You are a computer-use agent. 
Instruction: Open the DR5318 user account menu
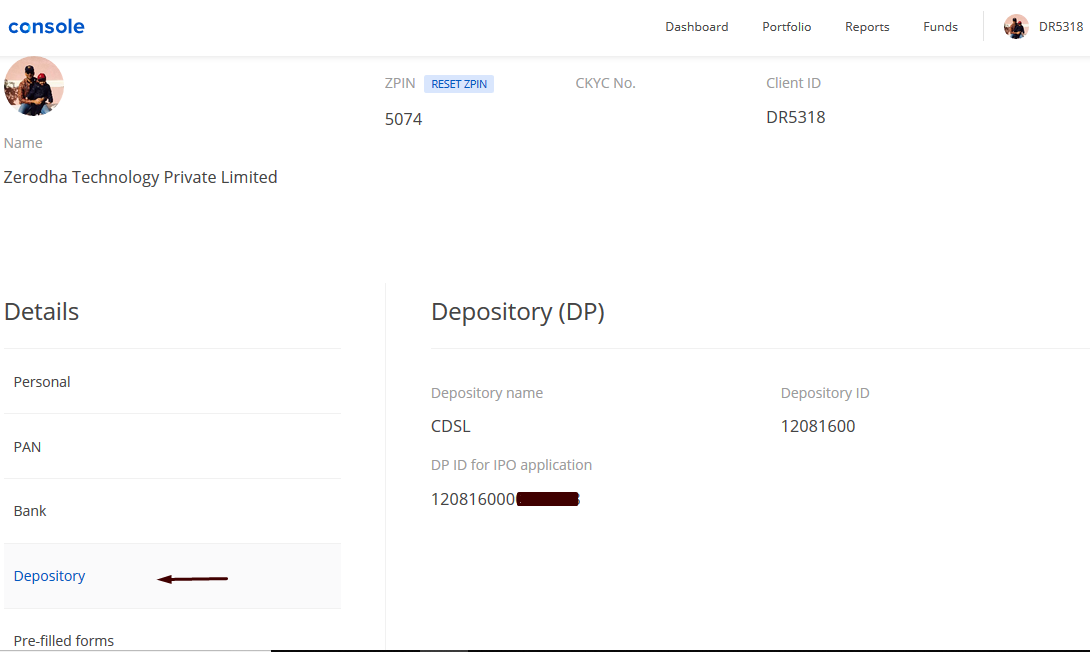(x=1061, y=26)
